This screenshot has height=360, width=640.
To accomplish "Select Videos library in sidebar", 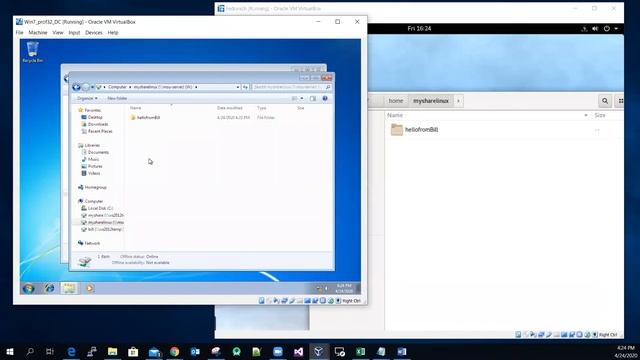I will (91, 173).
